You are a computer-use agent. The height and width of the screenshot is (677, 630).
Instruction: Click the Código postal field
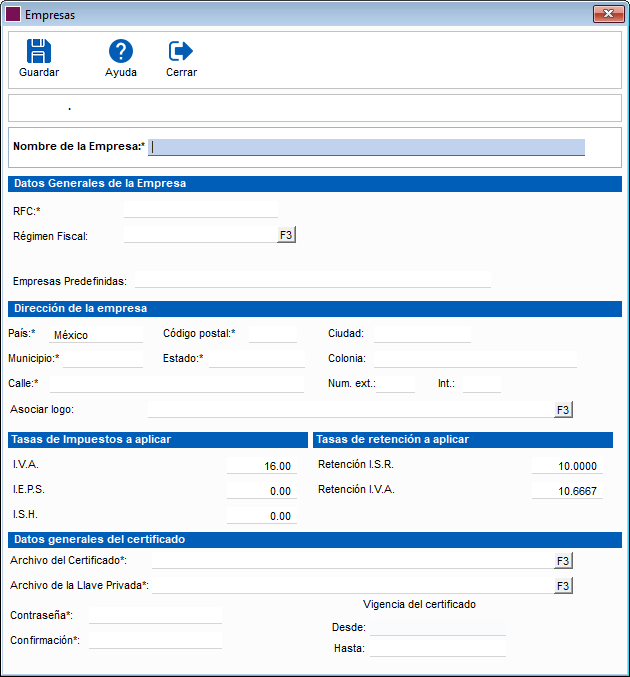(x=272, y=334)
